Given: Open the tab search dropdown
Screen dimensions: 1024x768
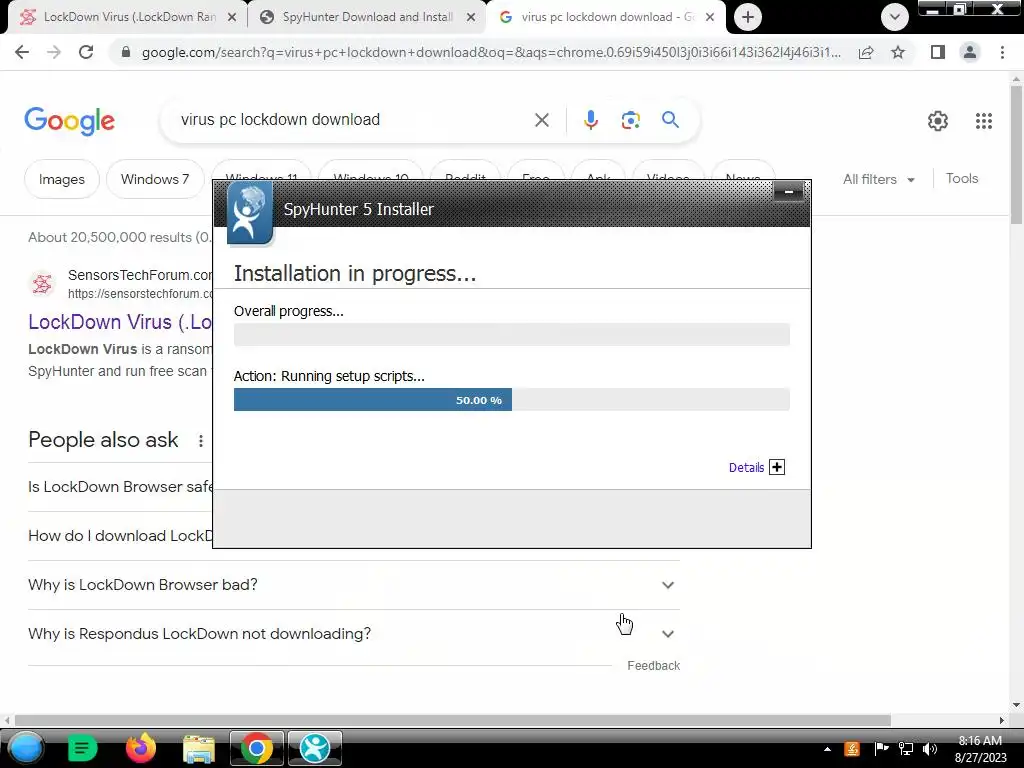Looking at the screenshot, I should click(x=895, y=17).
